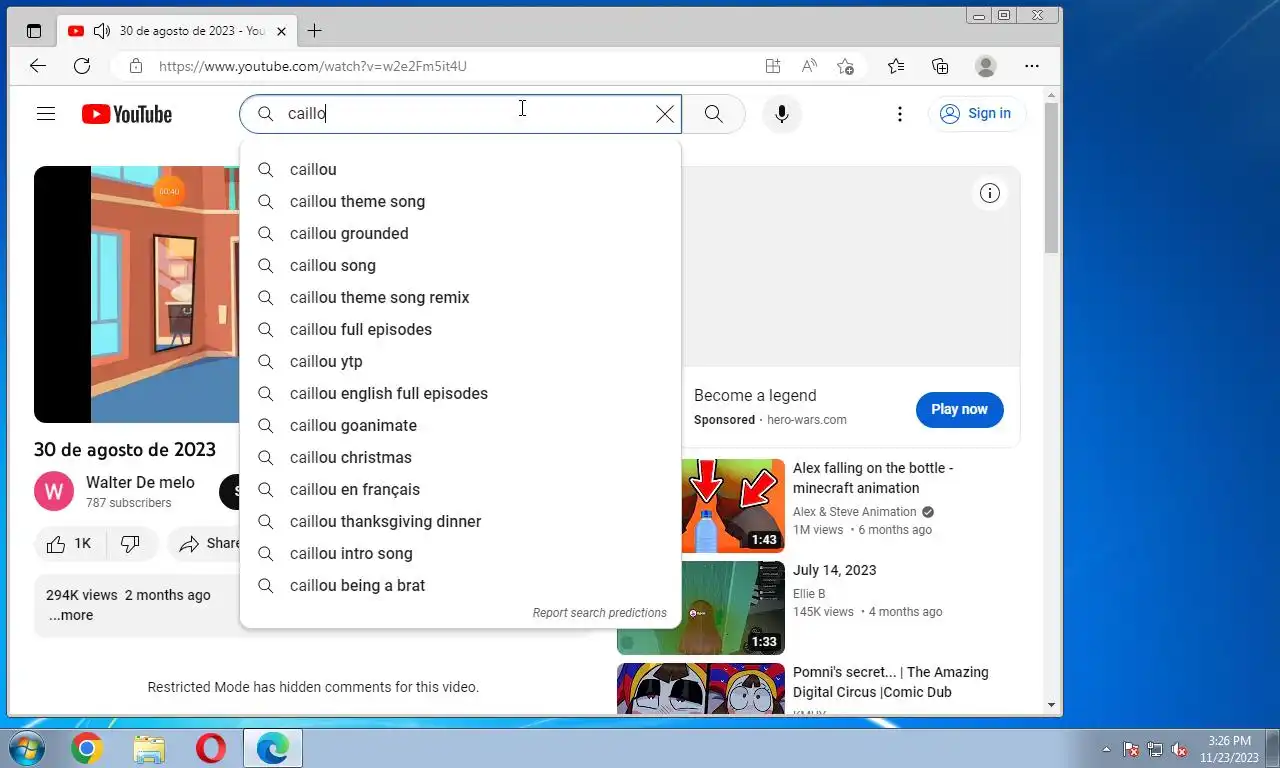The height and width of the screenshot is (768, 1280).
Task: Expand description with '...more'
Action: (71, 615)
